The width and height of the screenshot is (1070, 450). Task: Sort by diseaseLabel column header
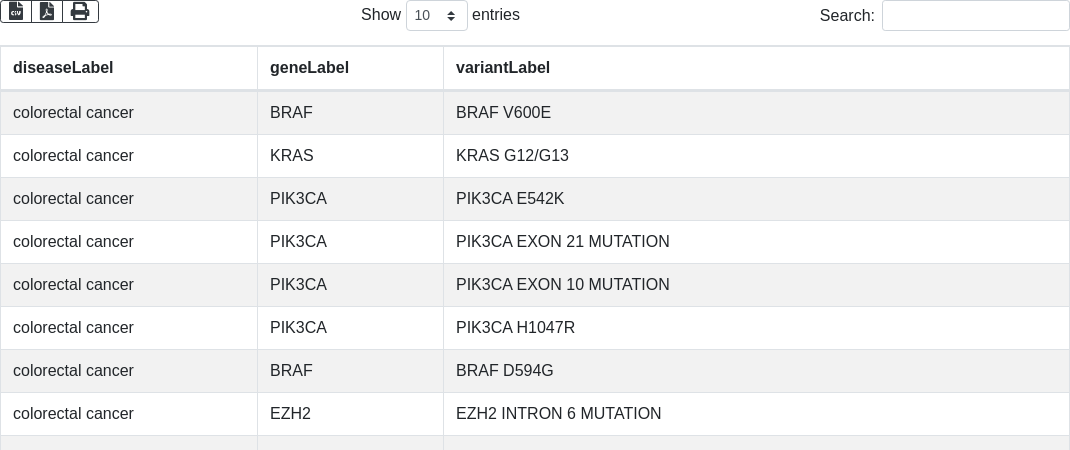[x=129, y=68]
